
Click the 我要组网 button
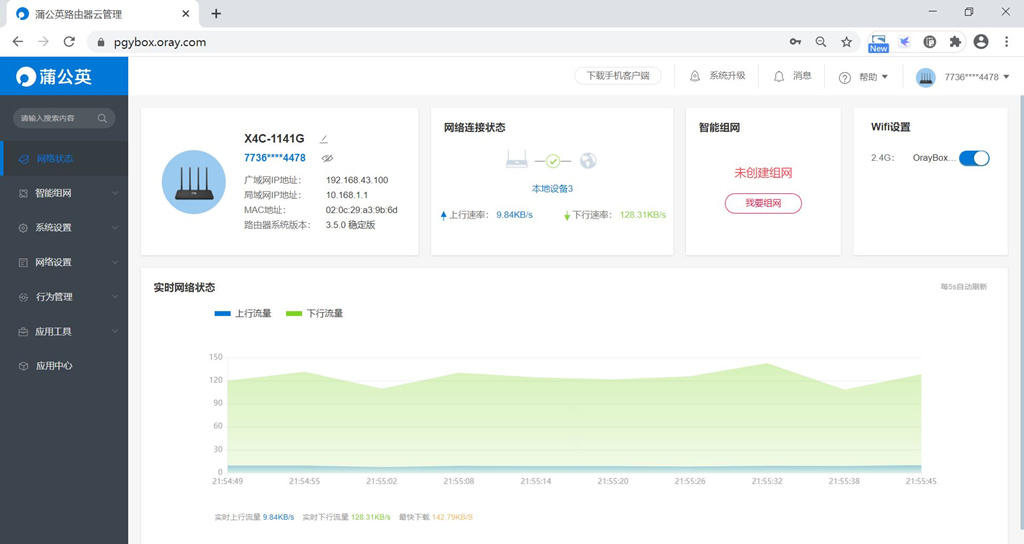pos(763,203)
